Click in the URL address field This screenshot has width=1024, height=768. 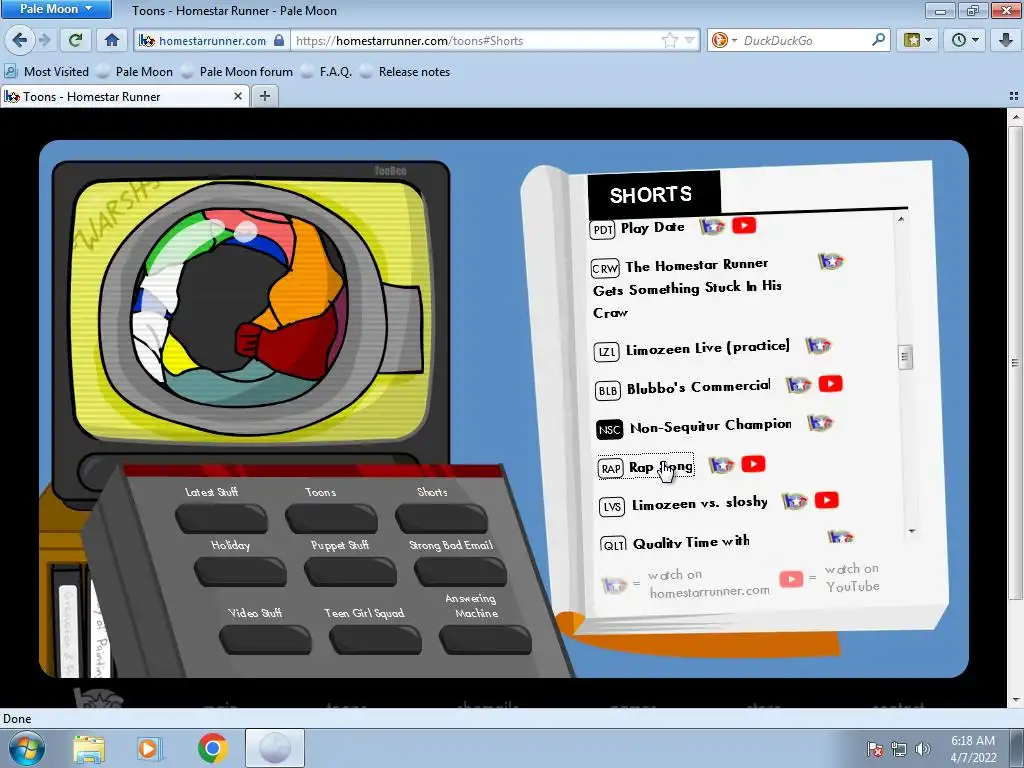[477, 40]
